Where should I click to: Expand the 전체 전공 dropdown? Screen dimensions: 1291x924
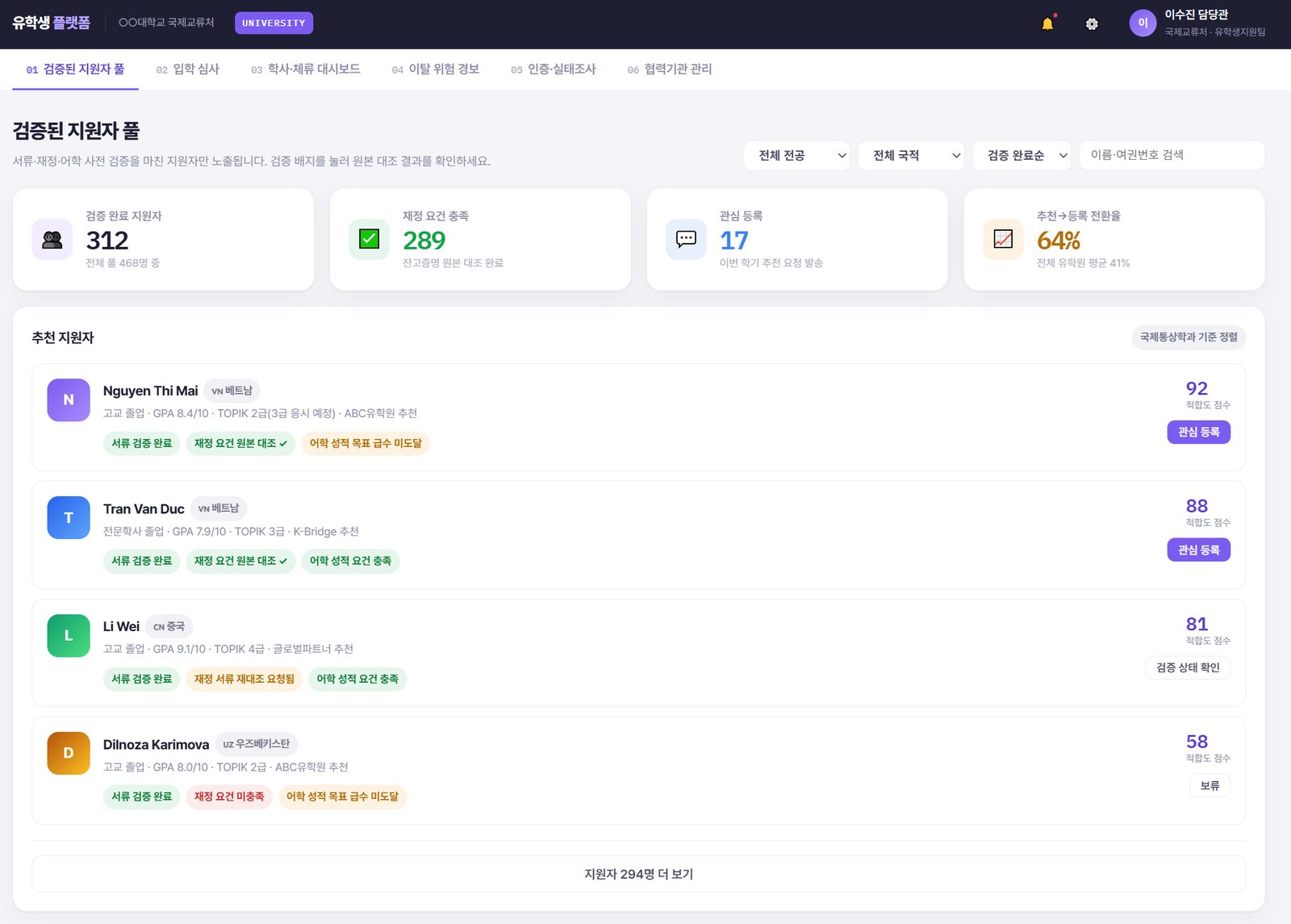[x=797, y=156]
